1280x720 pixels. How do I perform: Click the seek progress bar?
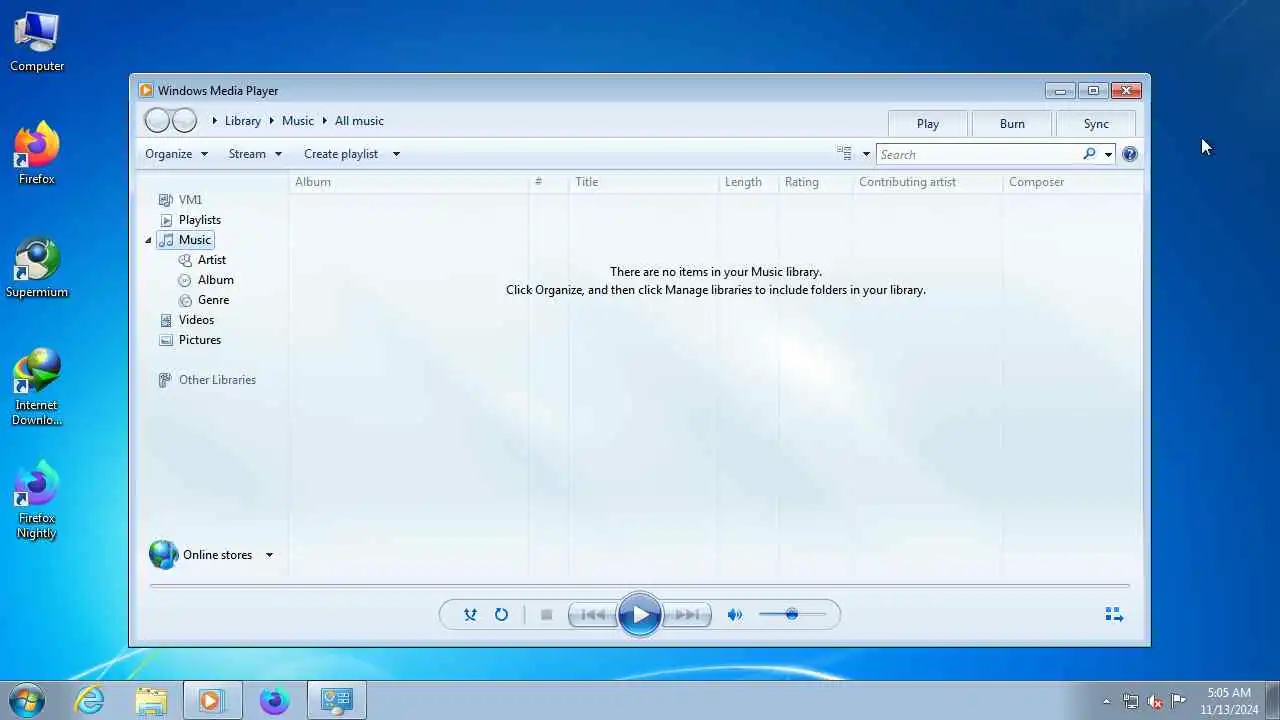point(640,585)
